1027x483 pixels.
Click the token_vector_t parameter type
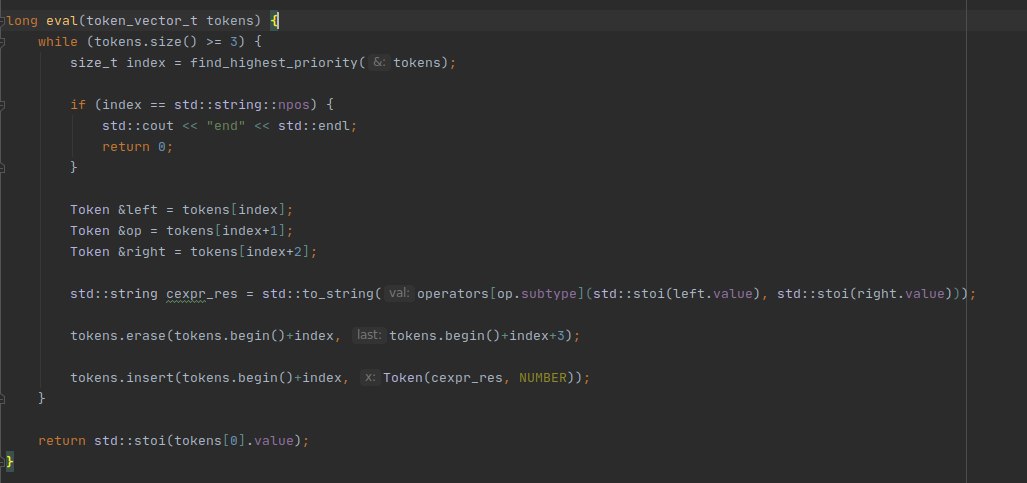[x=142, y=21]
